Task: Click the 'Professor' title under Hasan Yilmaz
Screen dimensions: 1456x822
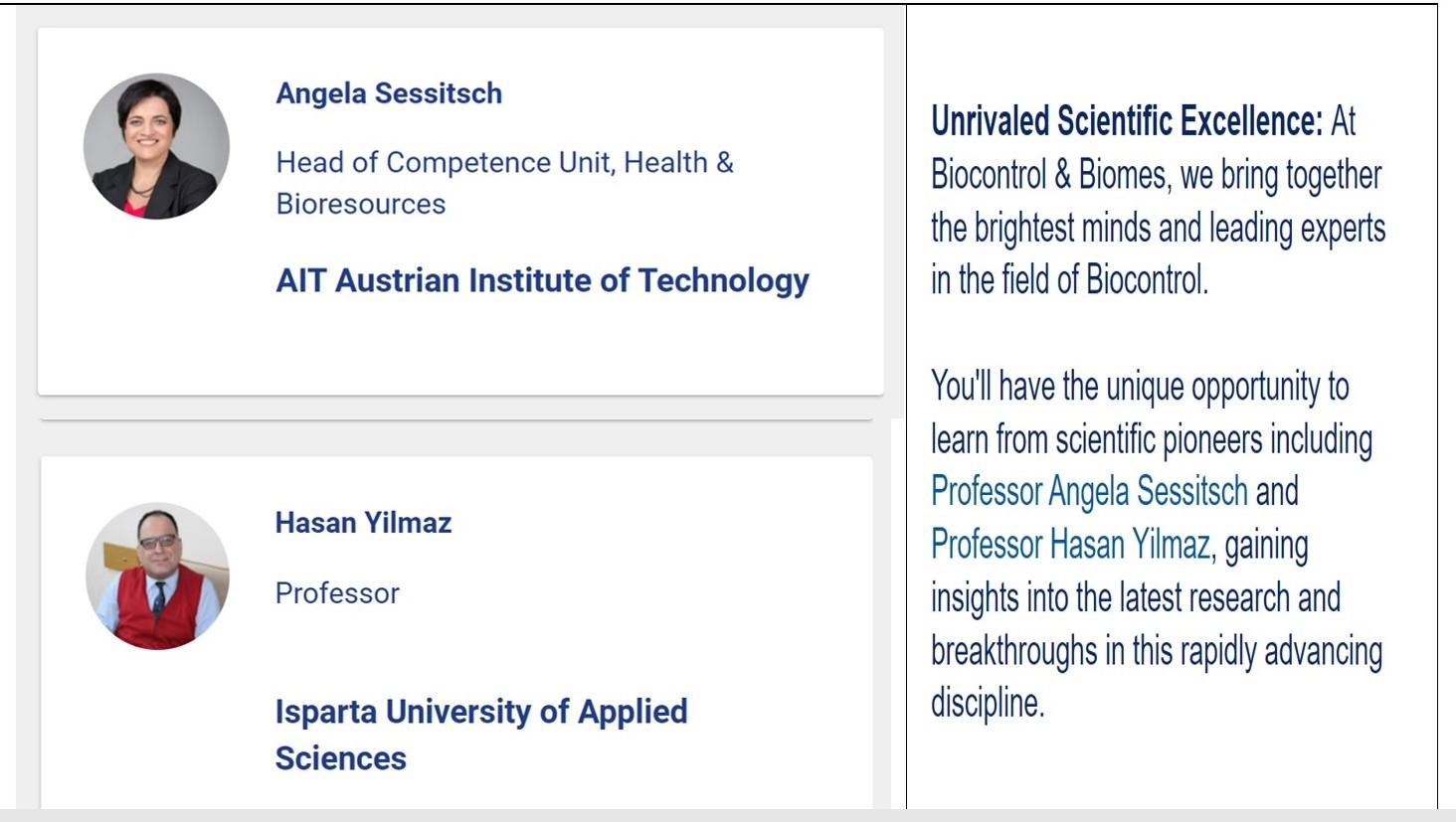Action: coord(337,593)
